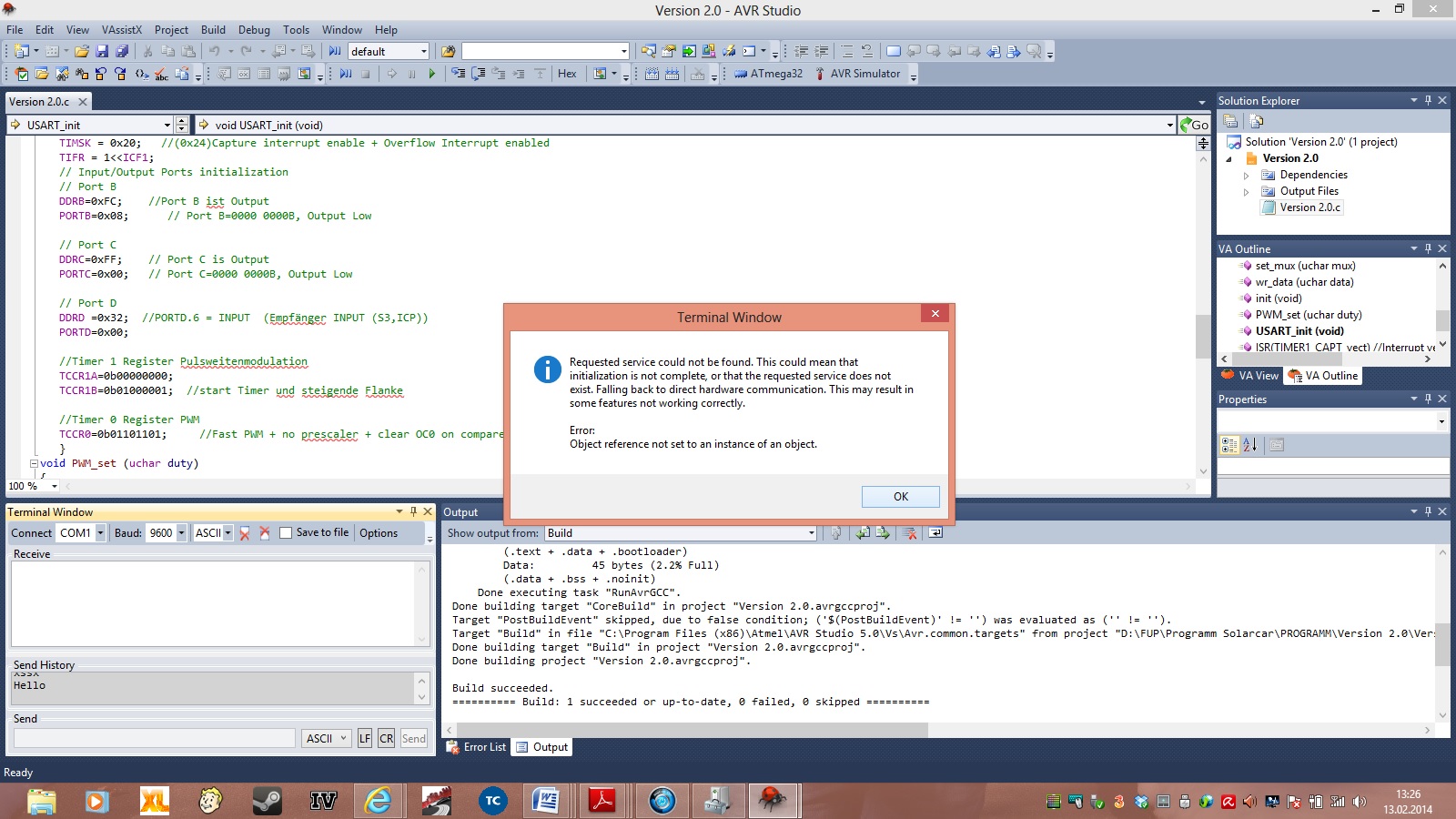Expand the Dependencies folder
Image resolution: width=1456 pixels, height=819 pixels.
(1247, 175)
